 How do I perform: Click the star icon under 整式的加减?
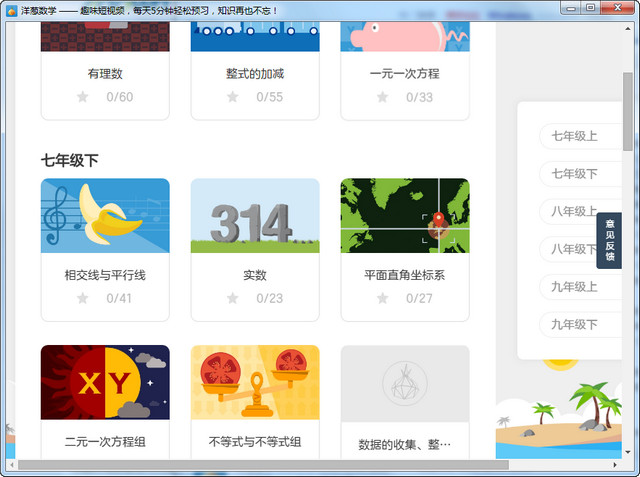coord(233,97)
